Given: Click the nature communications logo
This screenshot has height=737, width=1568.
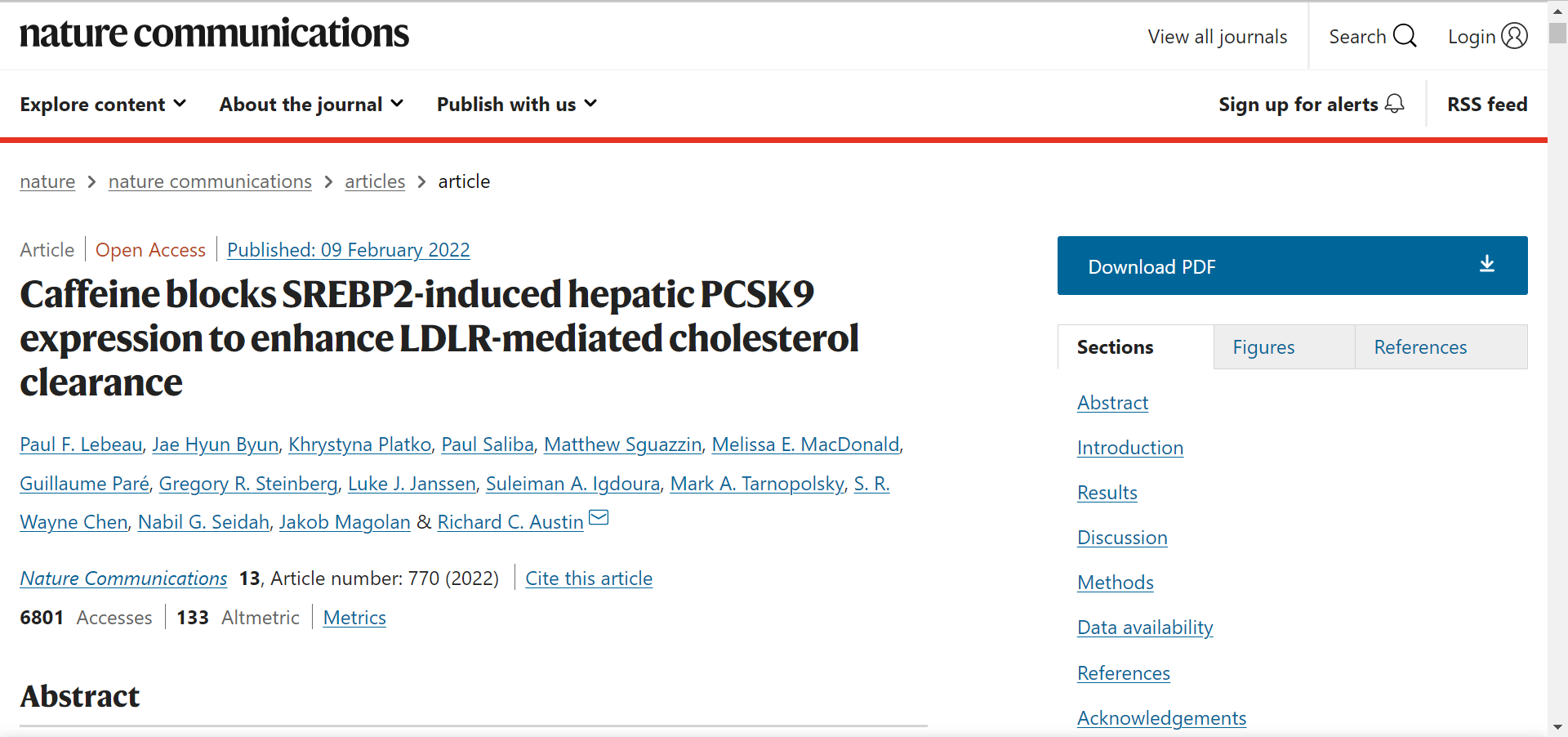Looking at the screenshot, I should pyautogui.click(x=214, y=33).
